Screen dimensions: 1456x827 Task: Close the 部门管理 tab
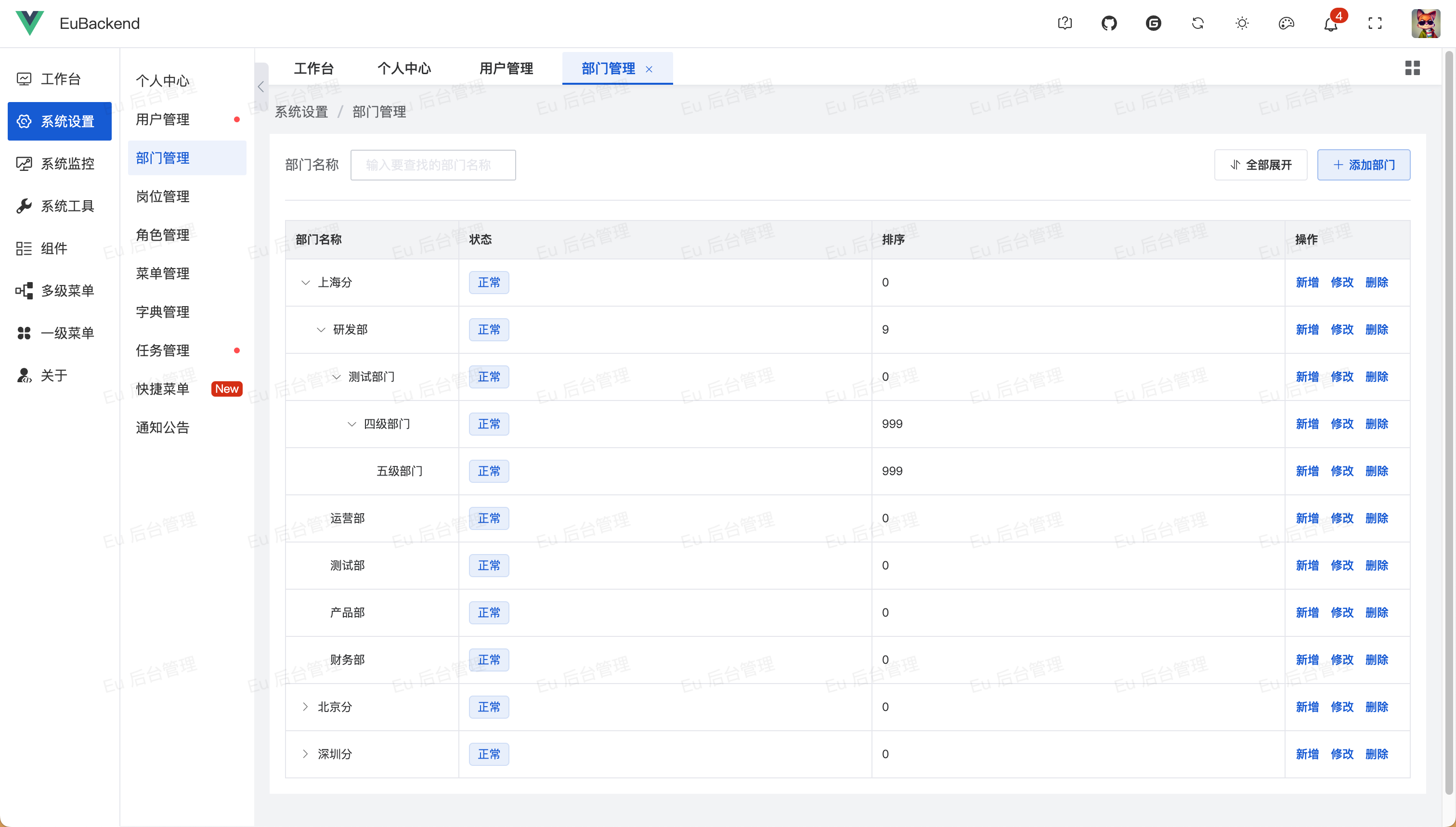(649, 69)
